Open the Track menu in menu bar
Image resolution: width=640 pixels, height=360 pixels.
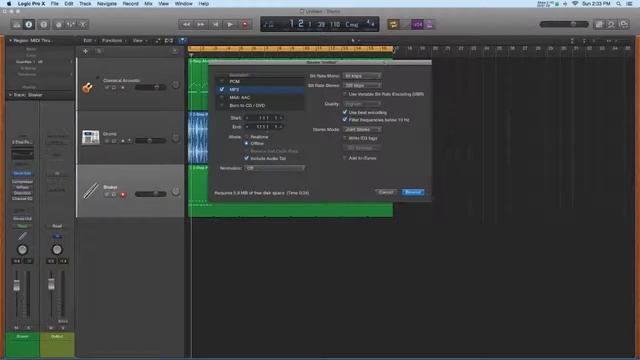tap(85, 4)
